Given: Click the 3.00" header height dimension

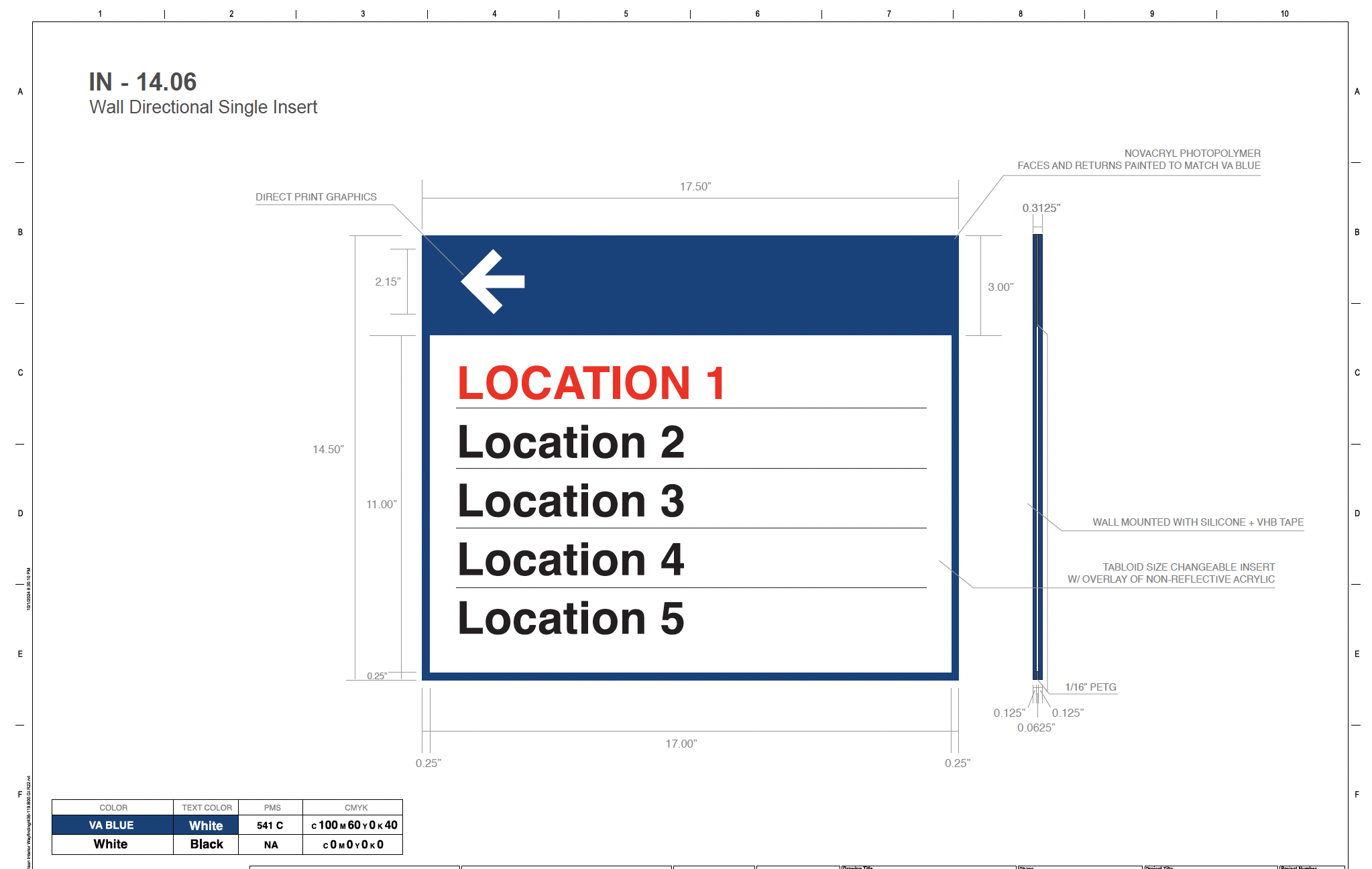Looking at the screenshot, I should 1001,287.
